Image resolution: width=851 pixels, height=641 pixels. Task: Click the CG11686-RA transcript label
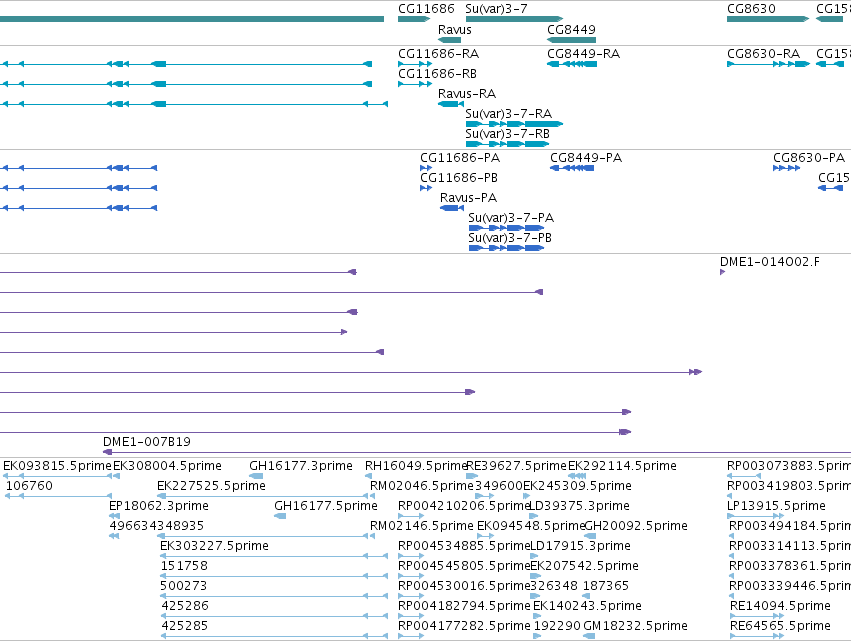[x=439, y=54]
